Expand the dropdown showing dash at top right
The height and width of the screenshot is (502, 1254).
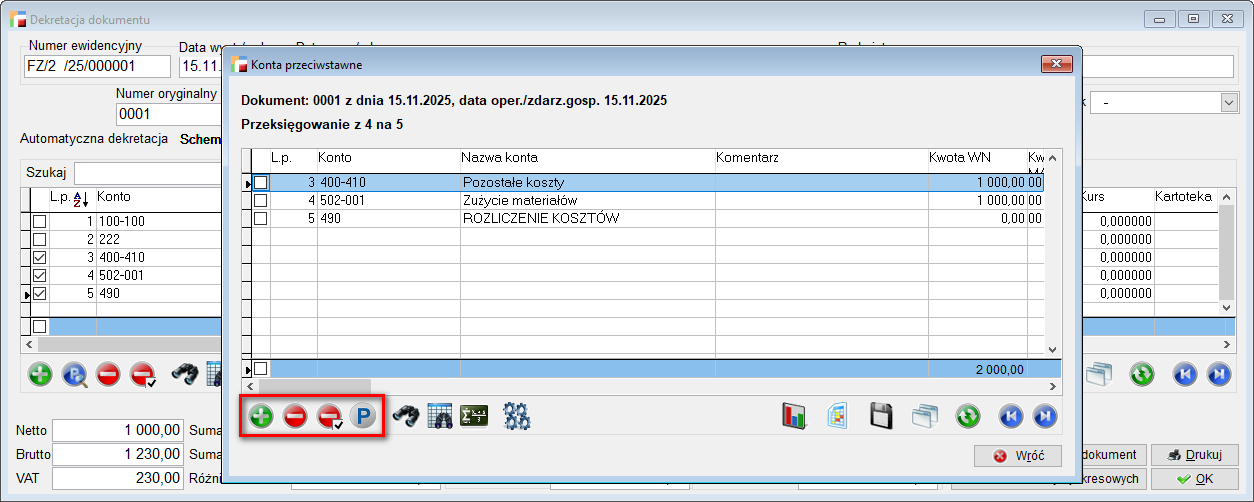click(x=1228, y=103)
